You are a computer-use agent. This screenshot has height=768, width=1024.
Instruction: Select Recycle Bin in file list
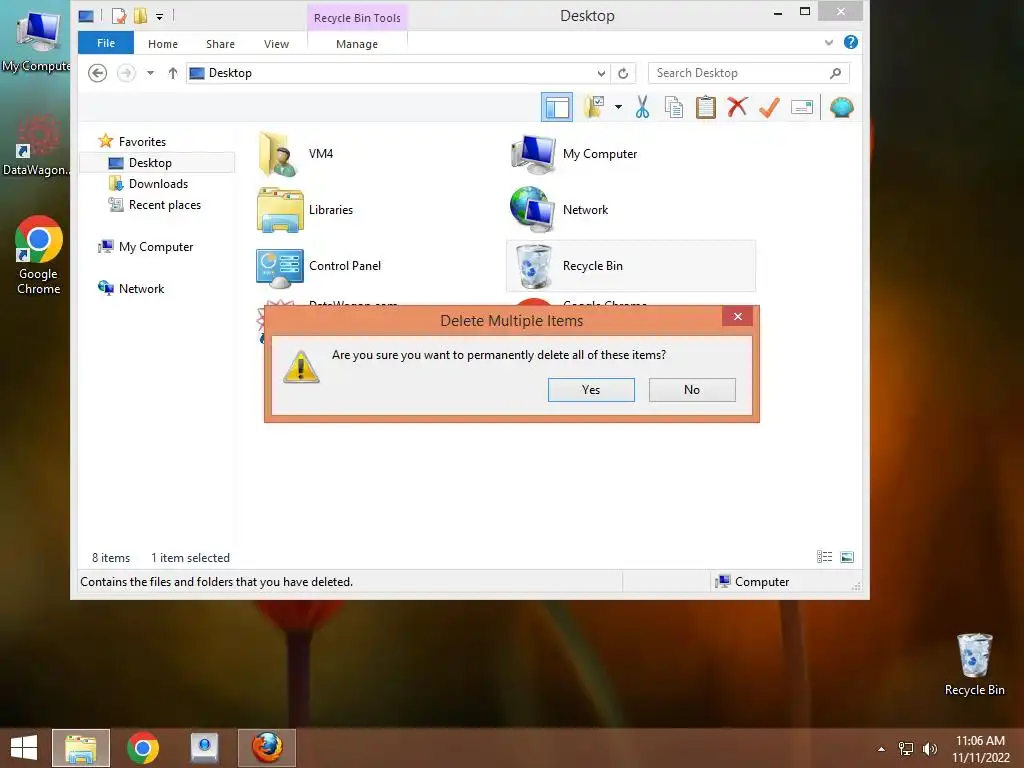click(631, 266)
